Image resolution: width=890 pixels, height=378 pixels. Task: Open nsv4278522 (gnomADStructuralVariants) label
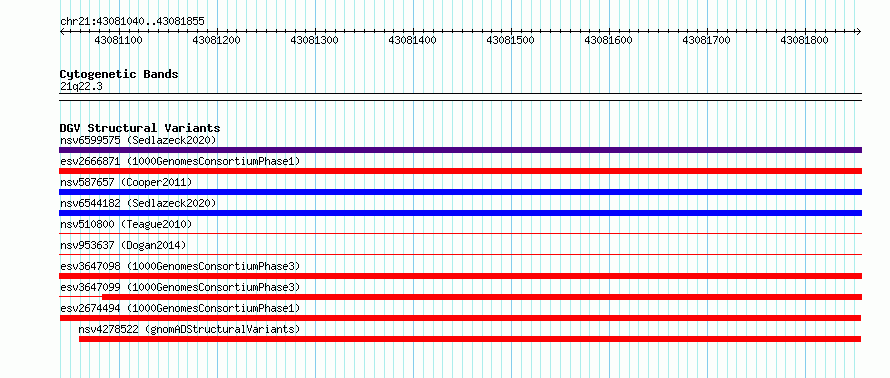[189, 329]
